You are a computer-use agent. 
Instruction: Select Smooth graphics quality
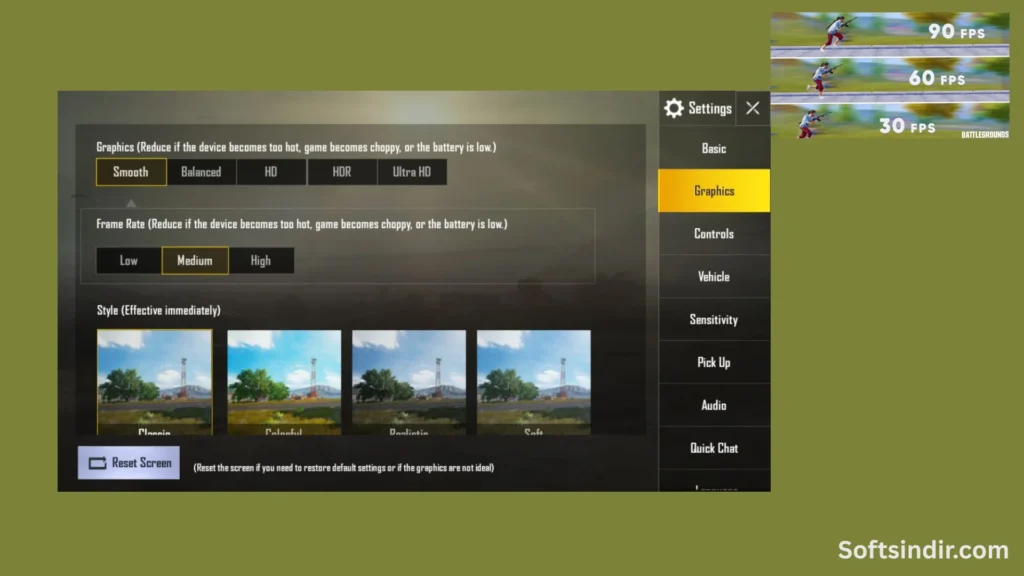[x=130, y=171]
